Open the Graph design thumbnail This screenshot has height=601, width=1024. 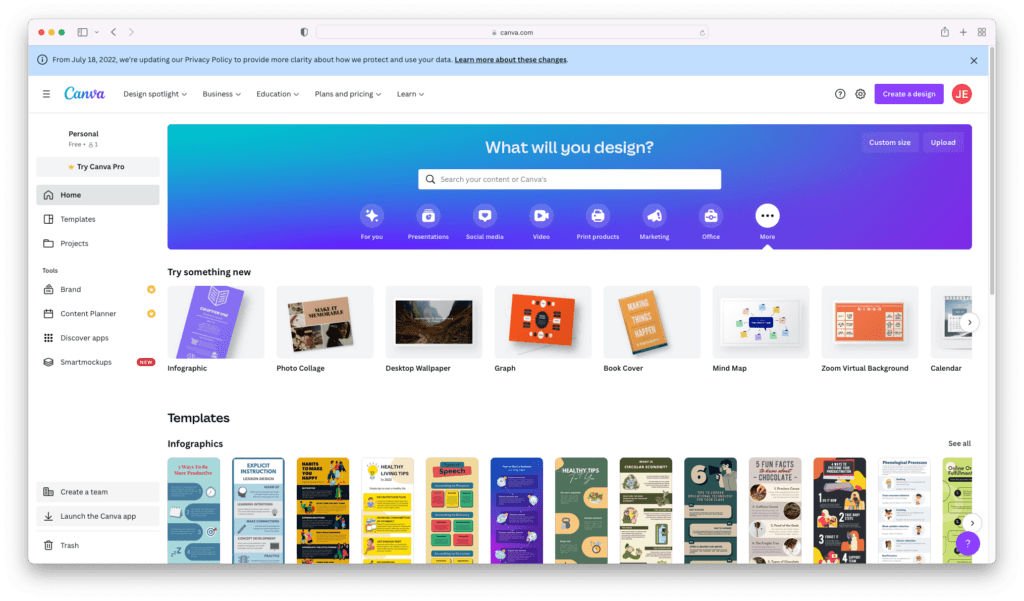pyautogui.click(x=543, y=322)
